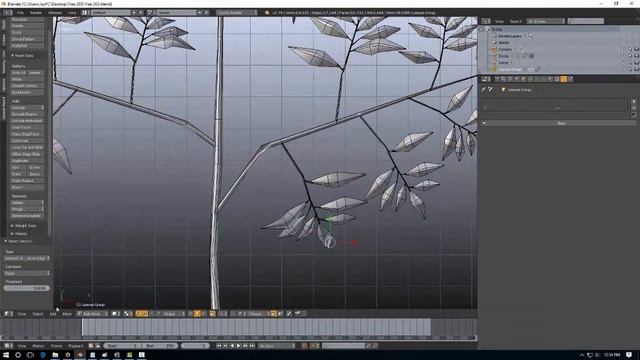Open the Render properties tab

[497, 79]
